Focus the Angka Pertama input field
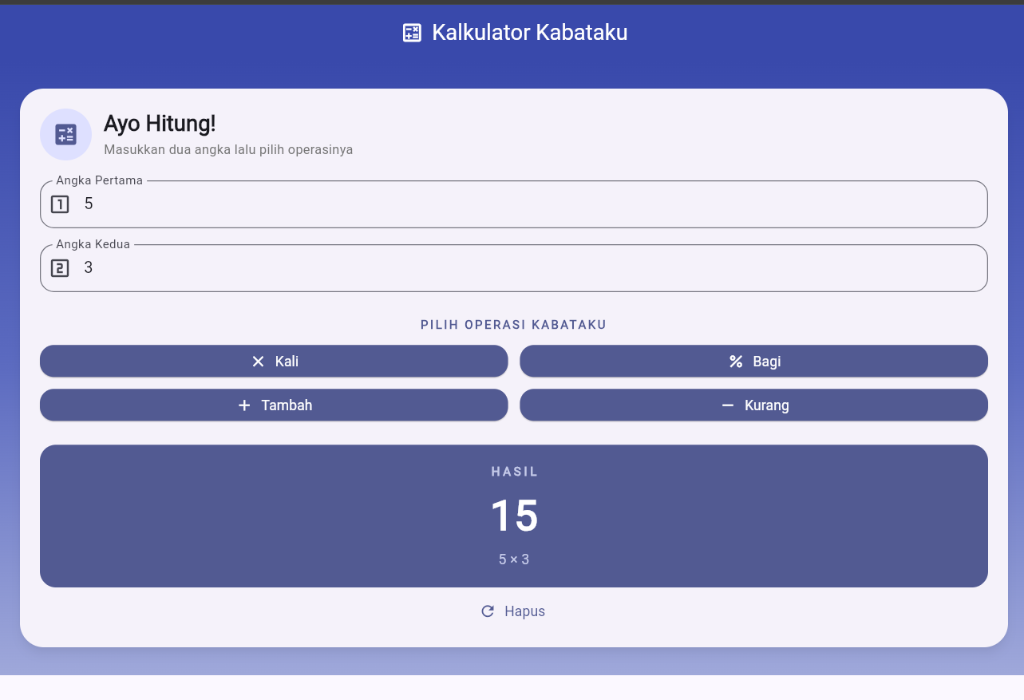Screen dimensions: 1024x700 514,204
